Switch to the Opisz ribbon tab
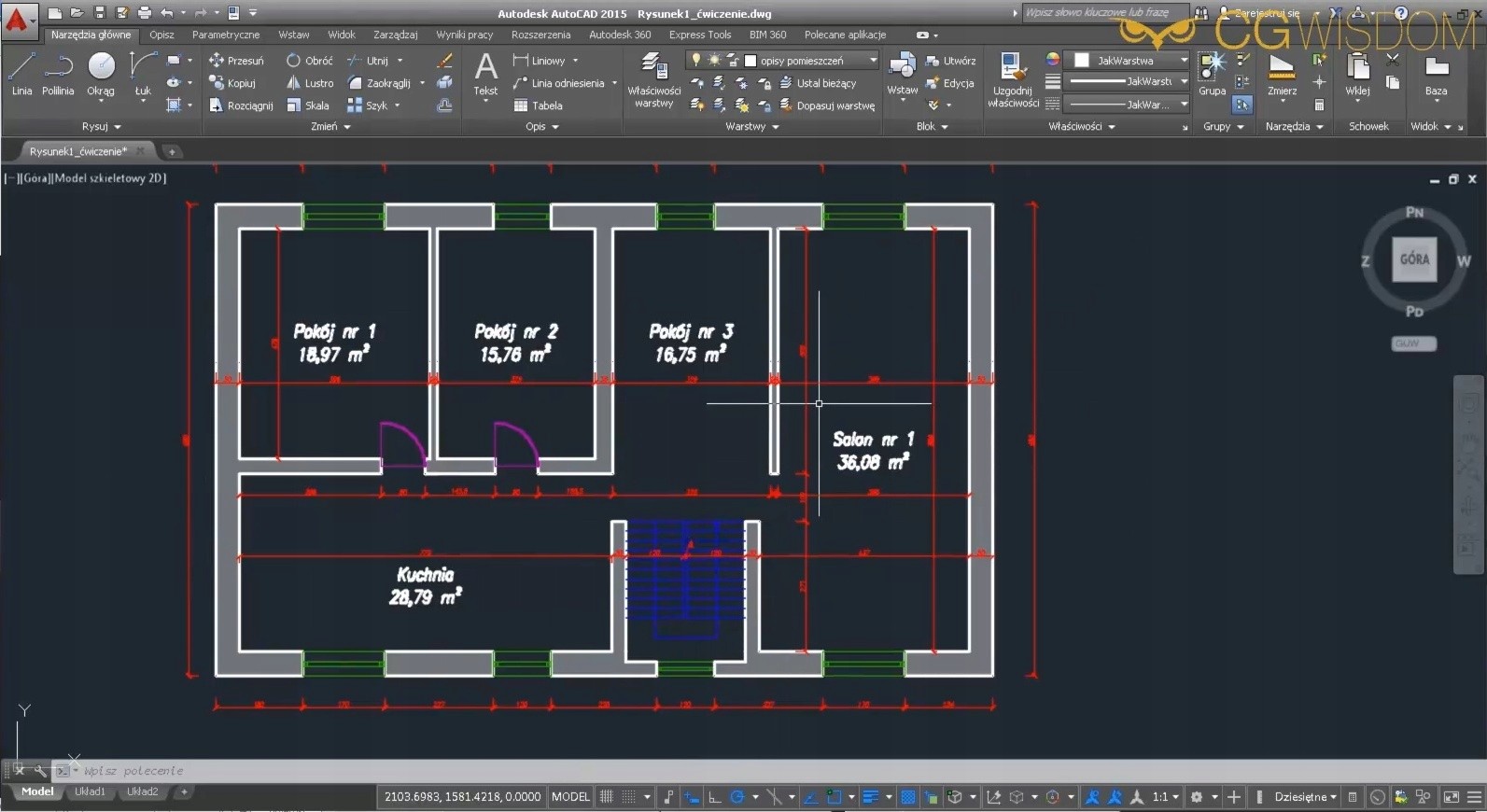This screenshot has height=812, width=1487. 161,35
